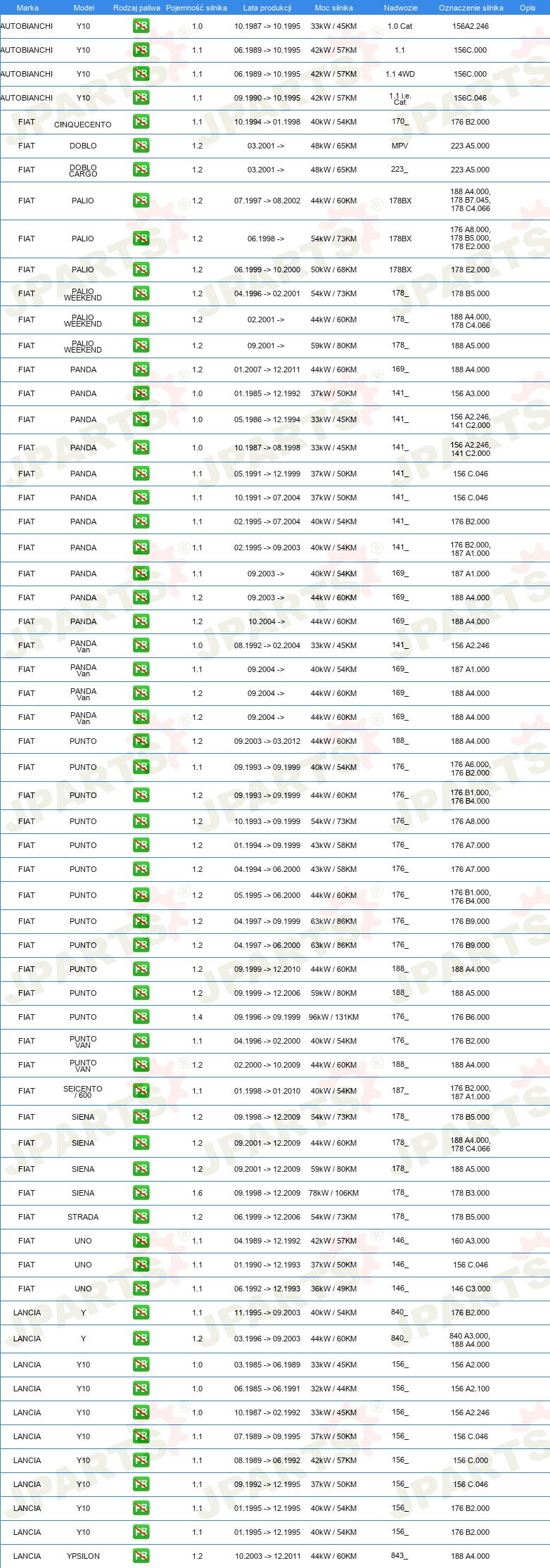This screenshot has height=1568, width=550.
Task: Click fuel icon in Punto Van 04.1996 row
Action: [x=141, y=1041]
